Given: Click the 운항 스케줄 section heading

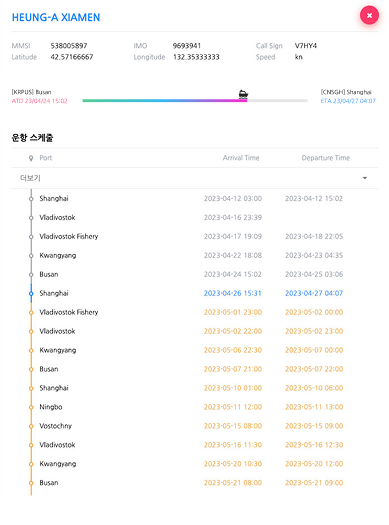Looking at the screenshot, I should pos(32,138).
